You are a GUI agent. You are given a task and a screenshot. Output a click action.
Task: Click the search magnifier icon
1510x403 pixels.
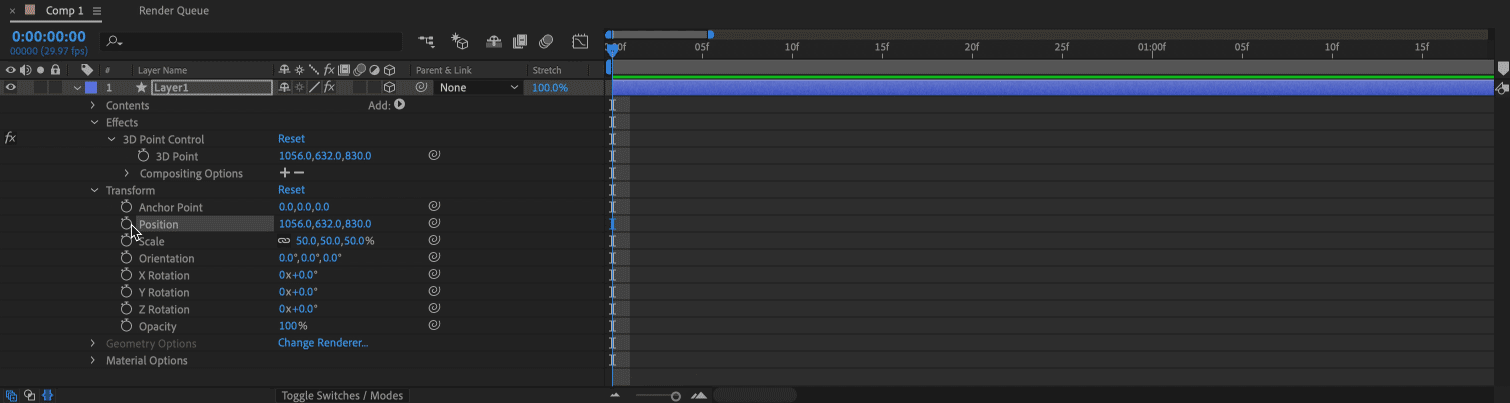coord(114,41)
